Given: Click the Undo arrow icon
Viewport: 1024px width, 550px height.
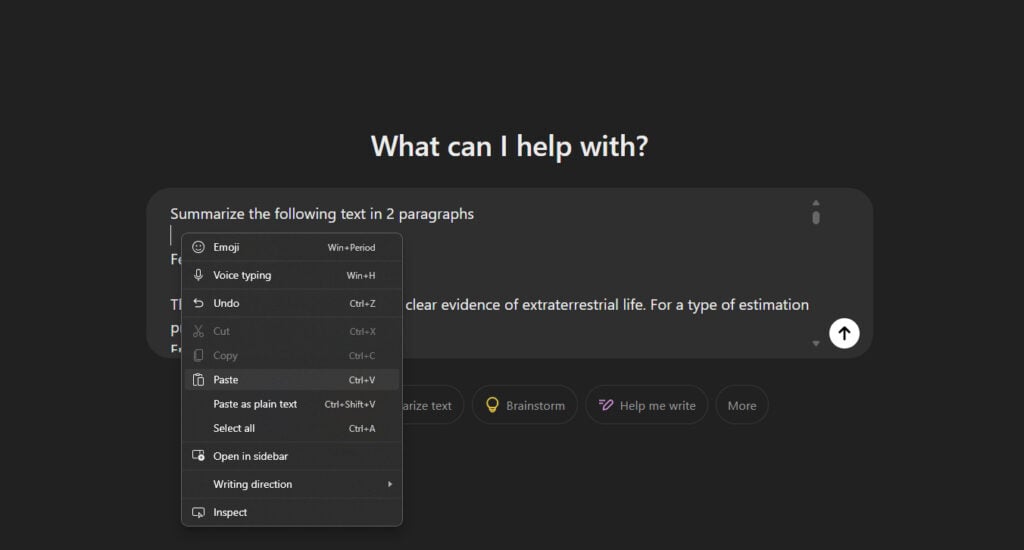Looking at the screenshot, I should click(x=199, y=303).
